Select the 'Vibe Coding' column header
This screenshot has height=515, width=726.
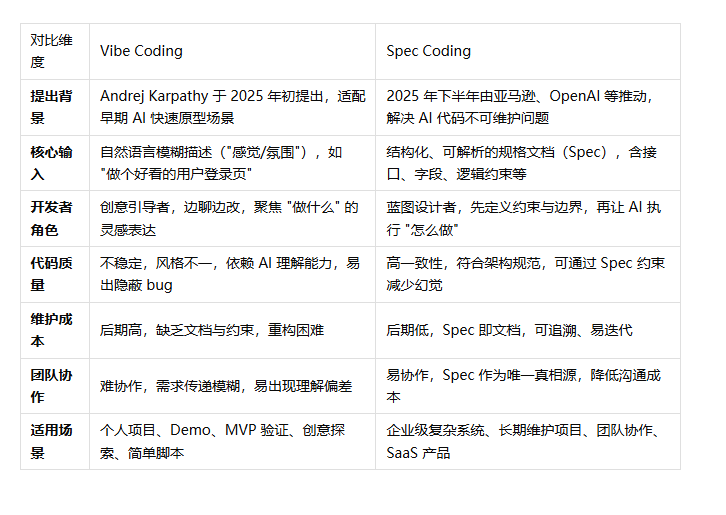pyautogui.click(x=232, y=51)
